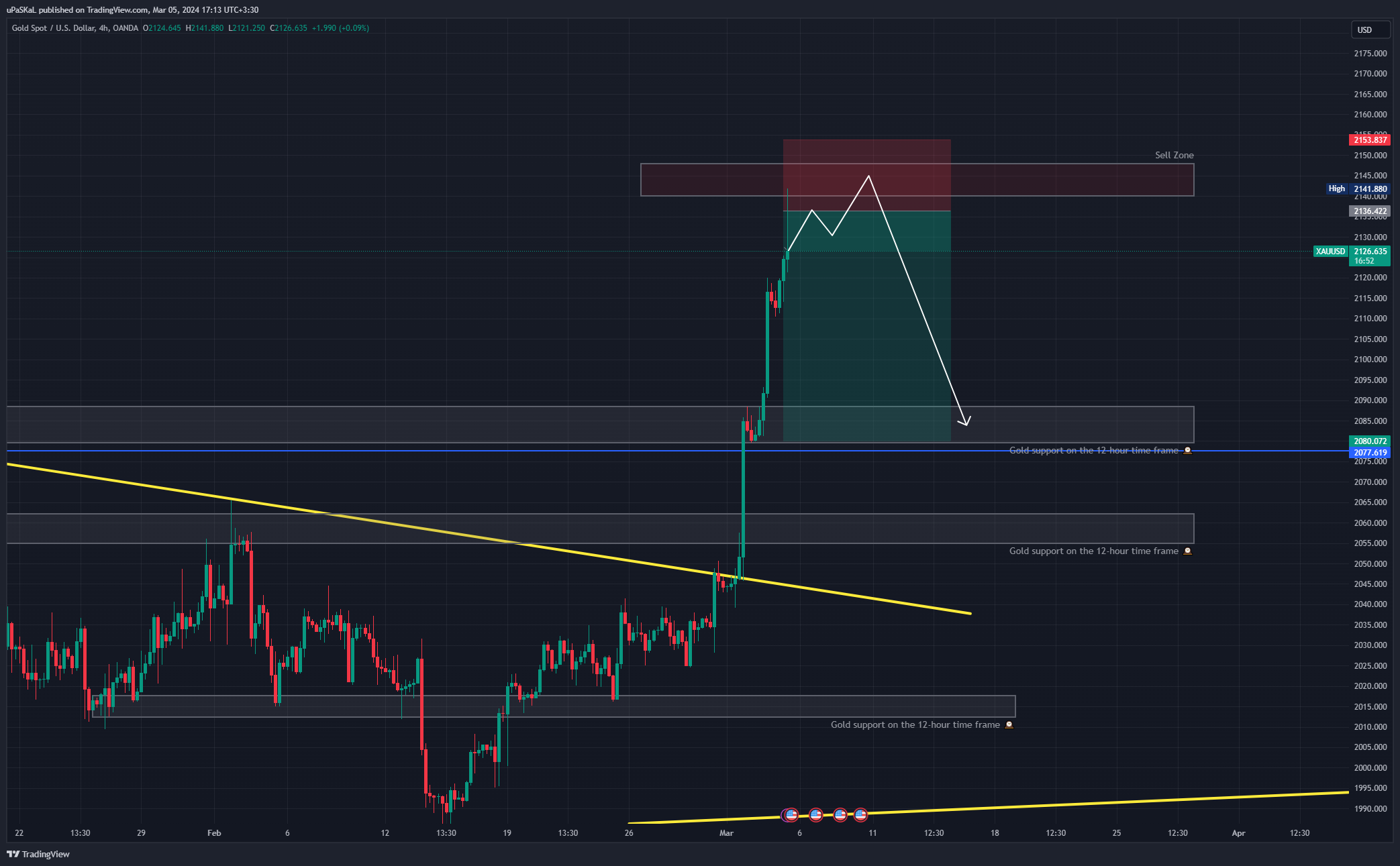Screen dimensions: 1400x866
Task: Click the 16:52 bar countdown timer
Action: (1364, 261)
